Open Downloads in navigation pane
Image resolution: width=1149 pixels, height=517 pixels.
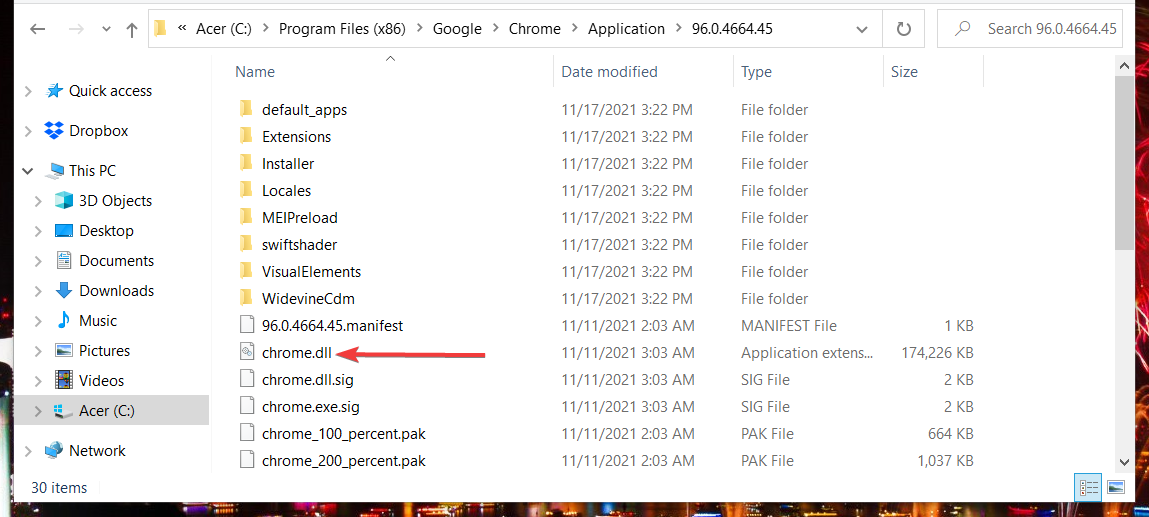[117, 291]
